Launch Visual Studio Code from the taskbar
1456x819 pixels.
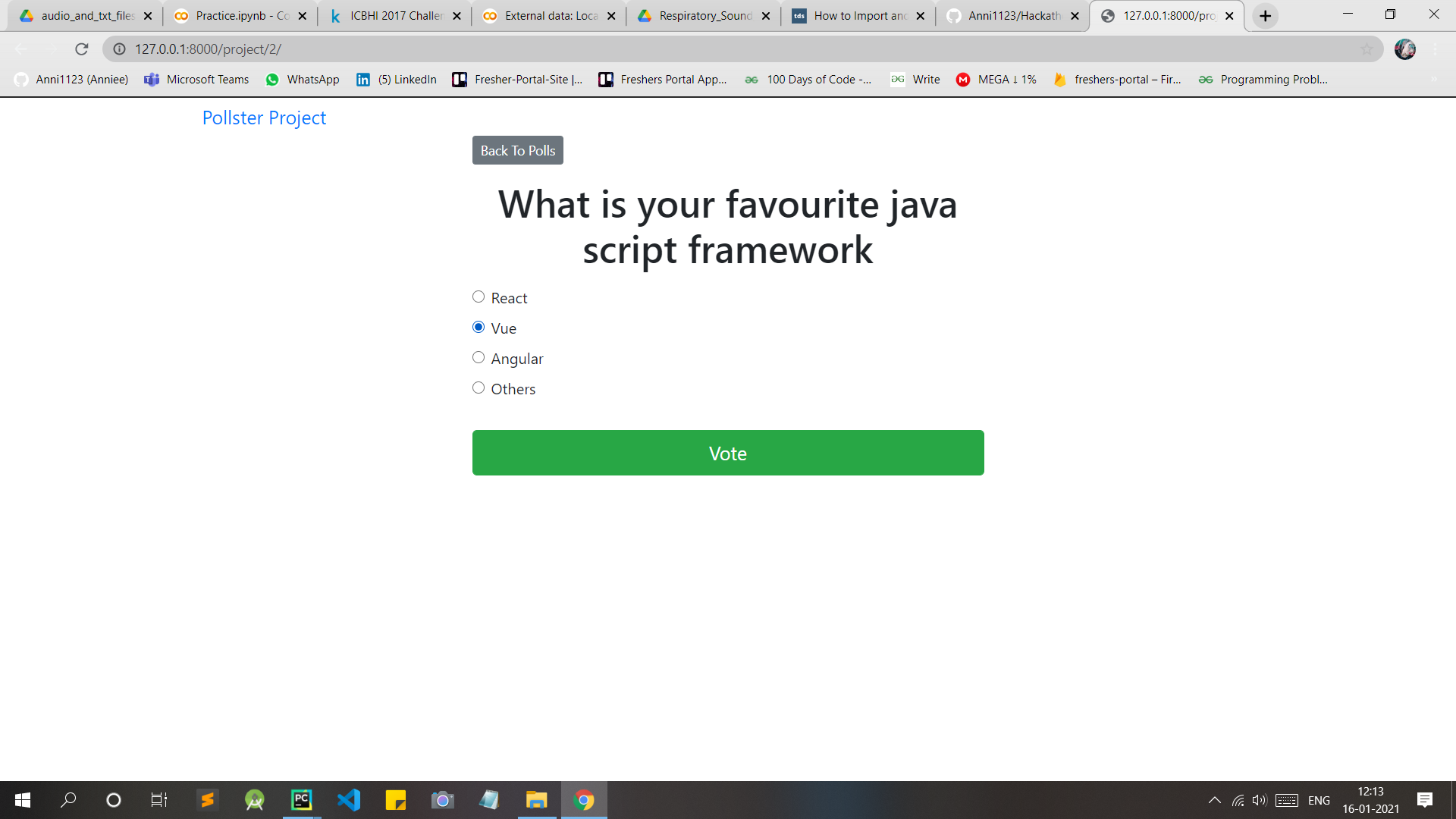pyautogui.click(x=349, y=800)
